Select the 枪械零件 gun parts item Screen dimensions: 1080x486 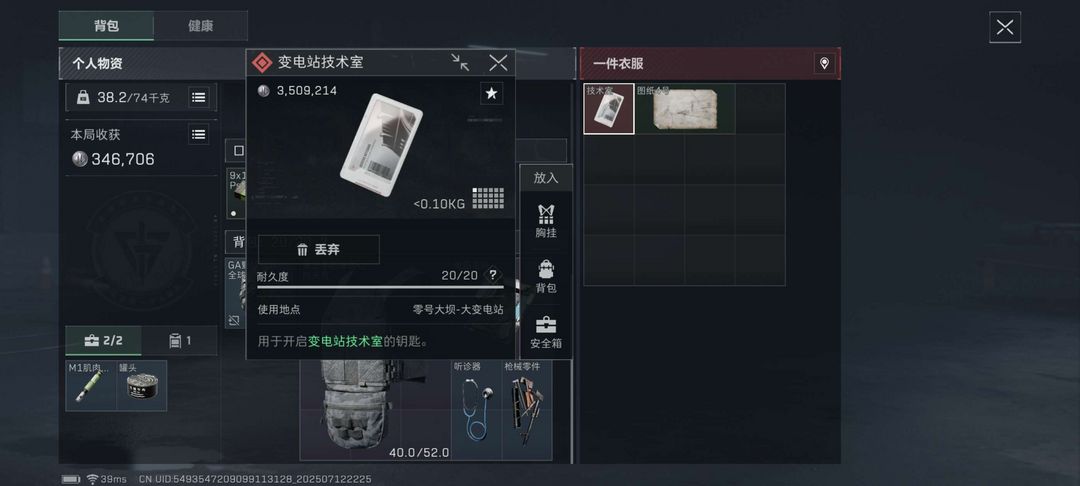click(x=527, y=410)
